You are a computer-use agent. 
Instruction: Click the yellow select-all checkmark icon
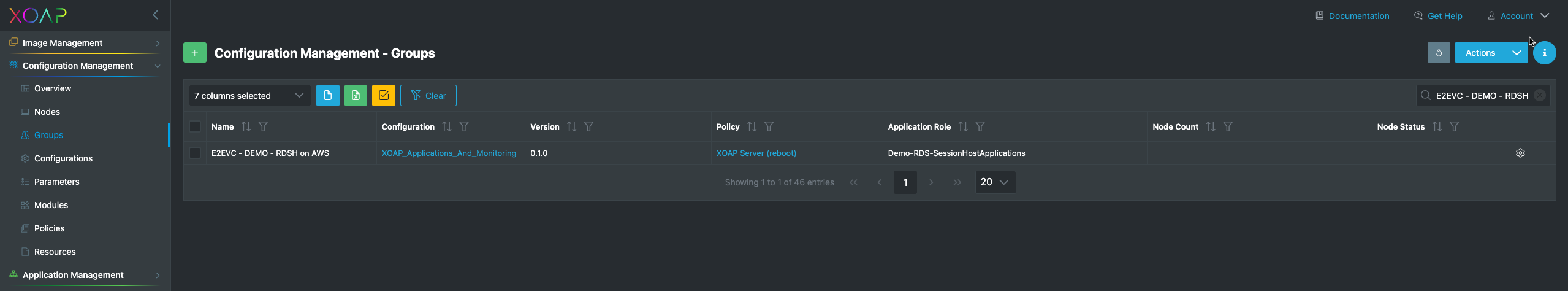[384, 96]
